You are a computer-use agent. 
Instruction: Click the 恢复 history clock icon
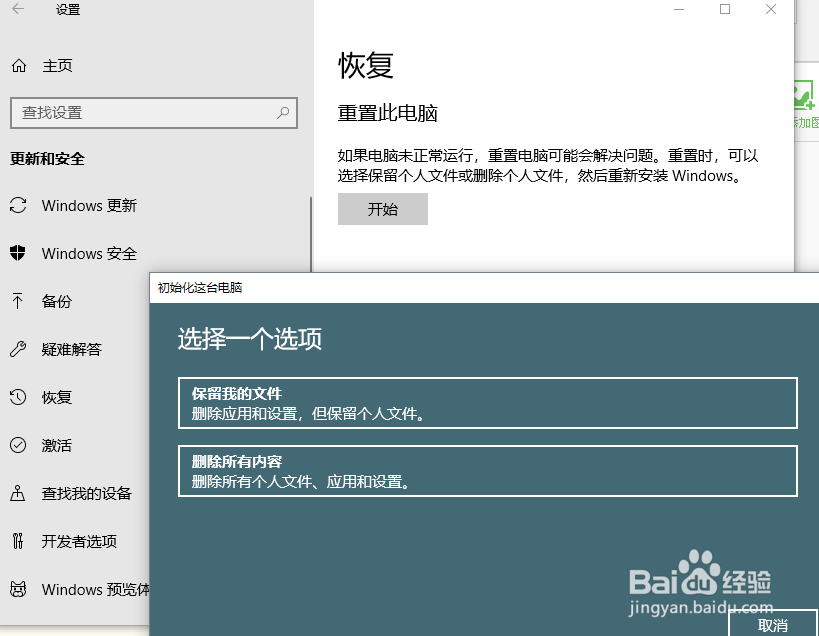pos(18,397)
